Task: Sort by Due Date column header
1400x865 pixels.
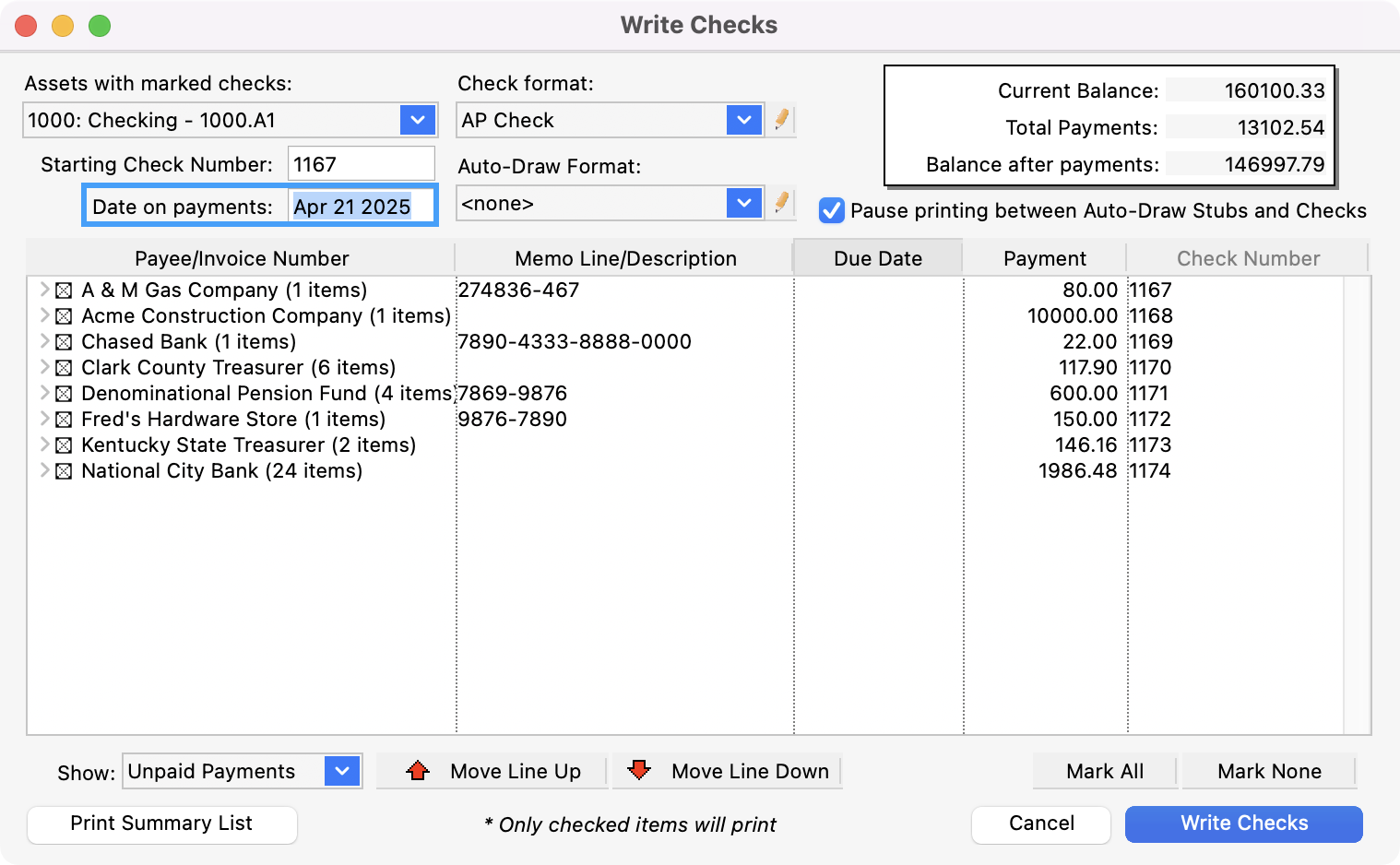Action: point(877,258)
